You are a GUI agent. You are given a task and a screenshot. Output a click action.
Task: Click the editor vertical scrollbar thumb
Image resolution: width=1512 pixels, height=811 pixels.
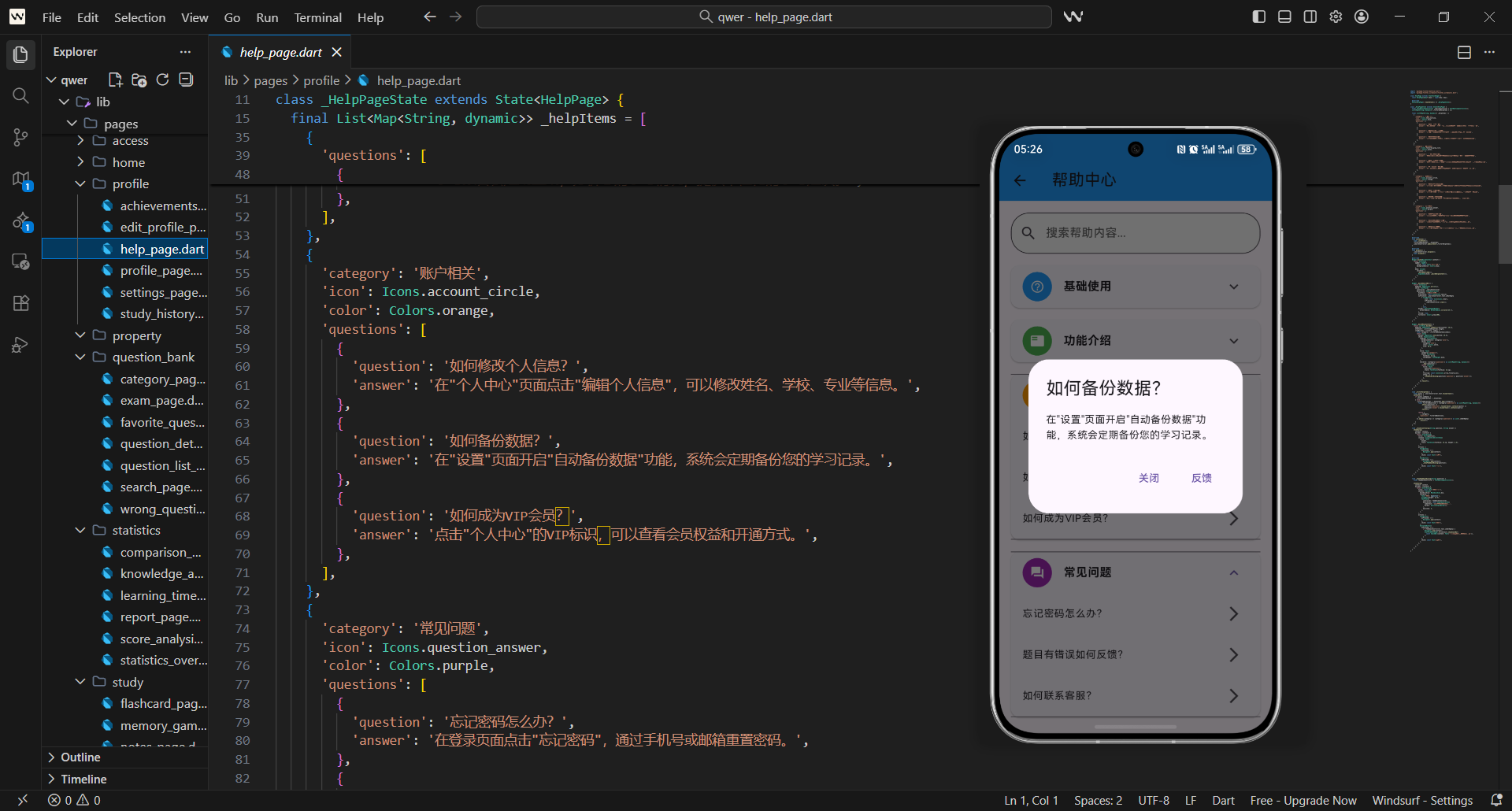(x=1505, y=224)
